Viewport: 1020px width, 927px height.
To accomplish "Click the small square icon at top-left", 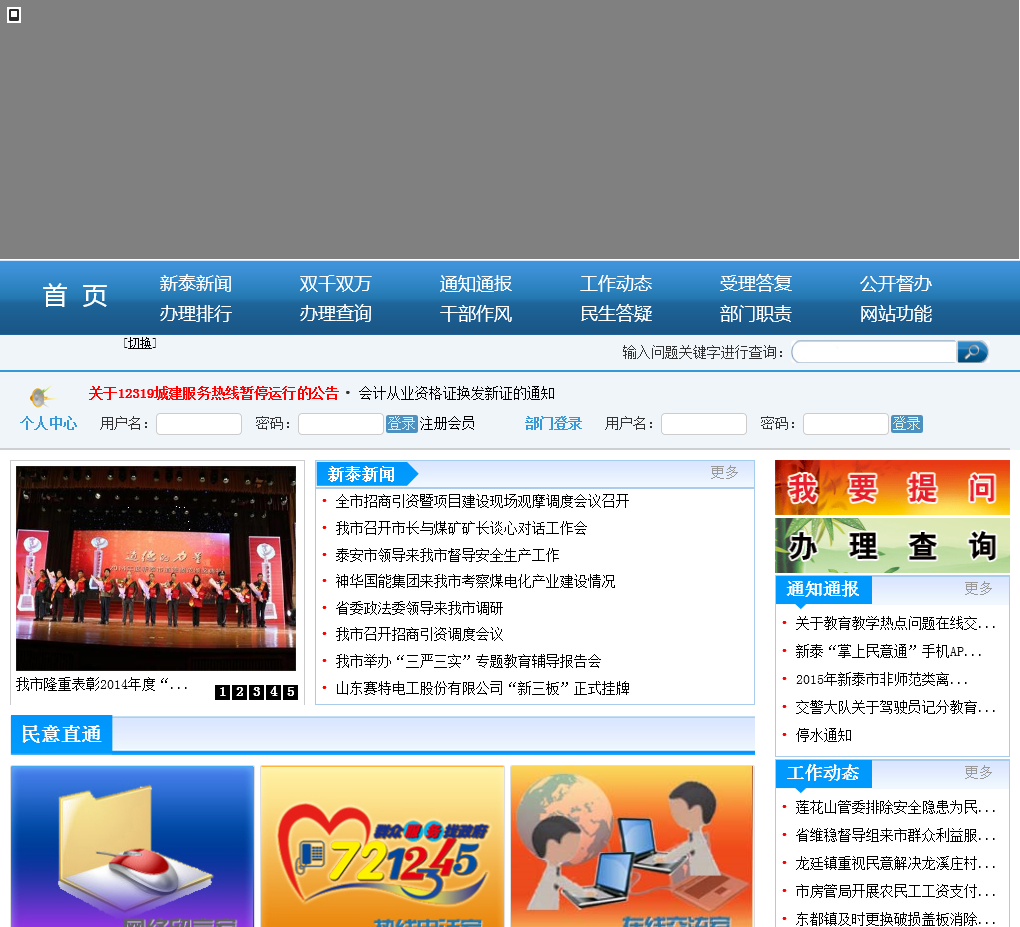I will (14, 15).
